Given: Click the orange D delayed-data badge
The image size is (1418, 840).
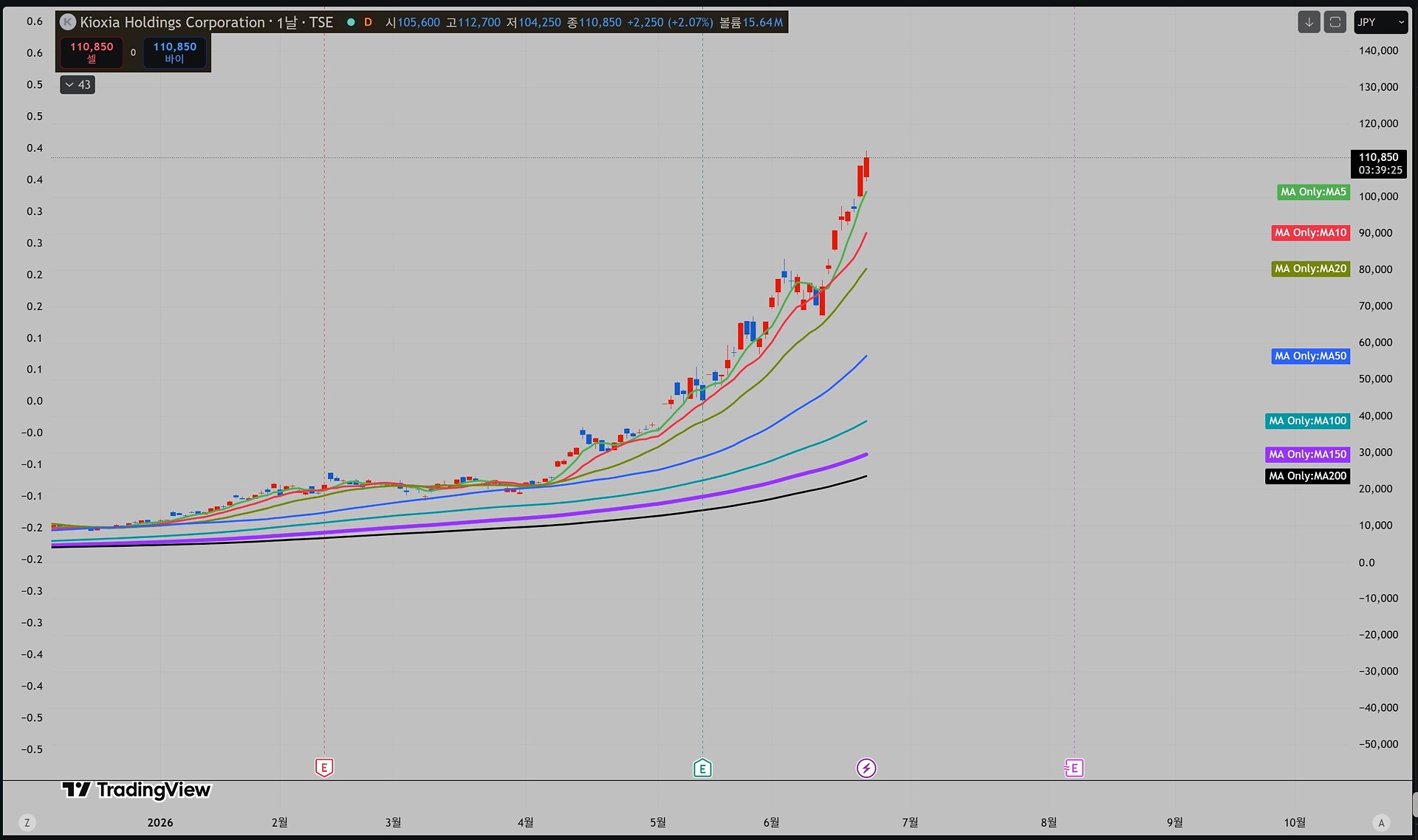Looking at the screenshot, I should [x=368, y=22].
